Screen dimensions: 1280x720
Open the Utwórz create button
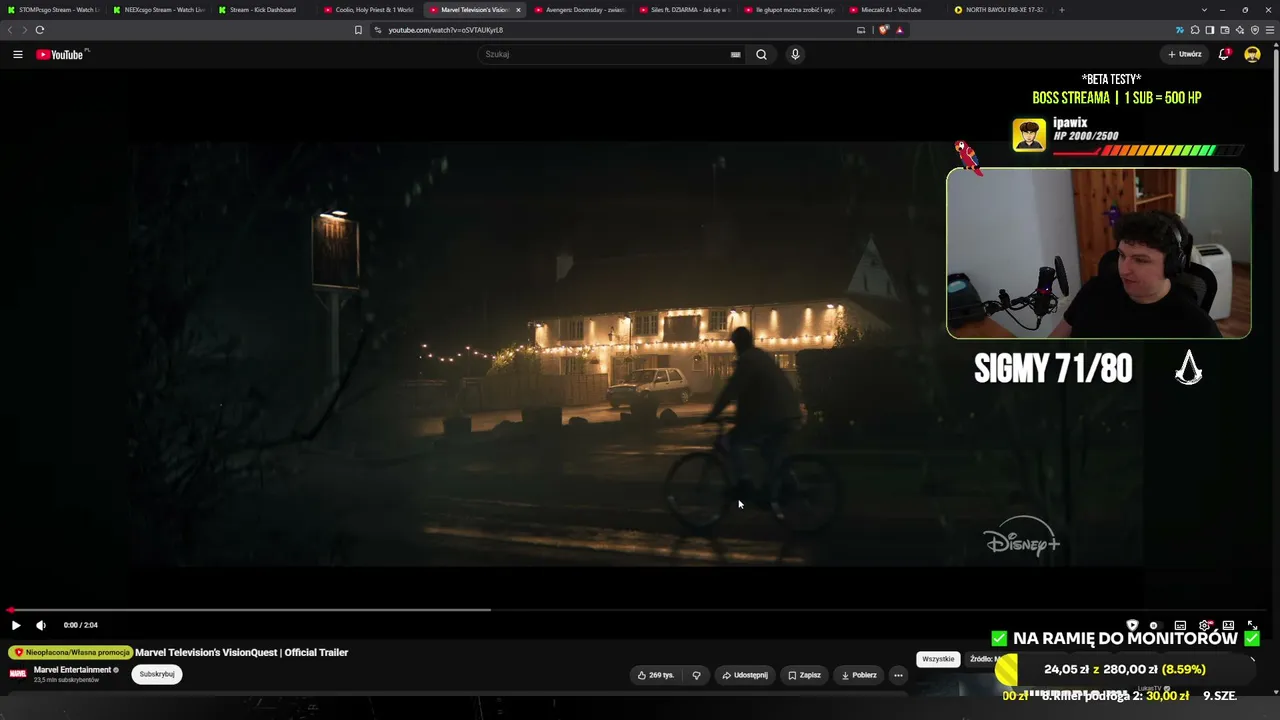click(1184, 54)
